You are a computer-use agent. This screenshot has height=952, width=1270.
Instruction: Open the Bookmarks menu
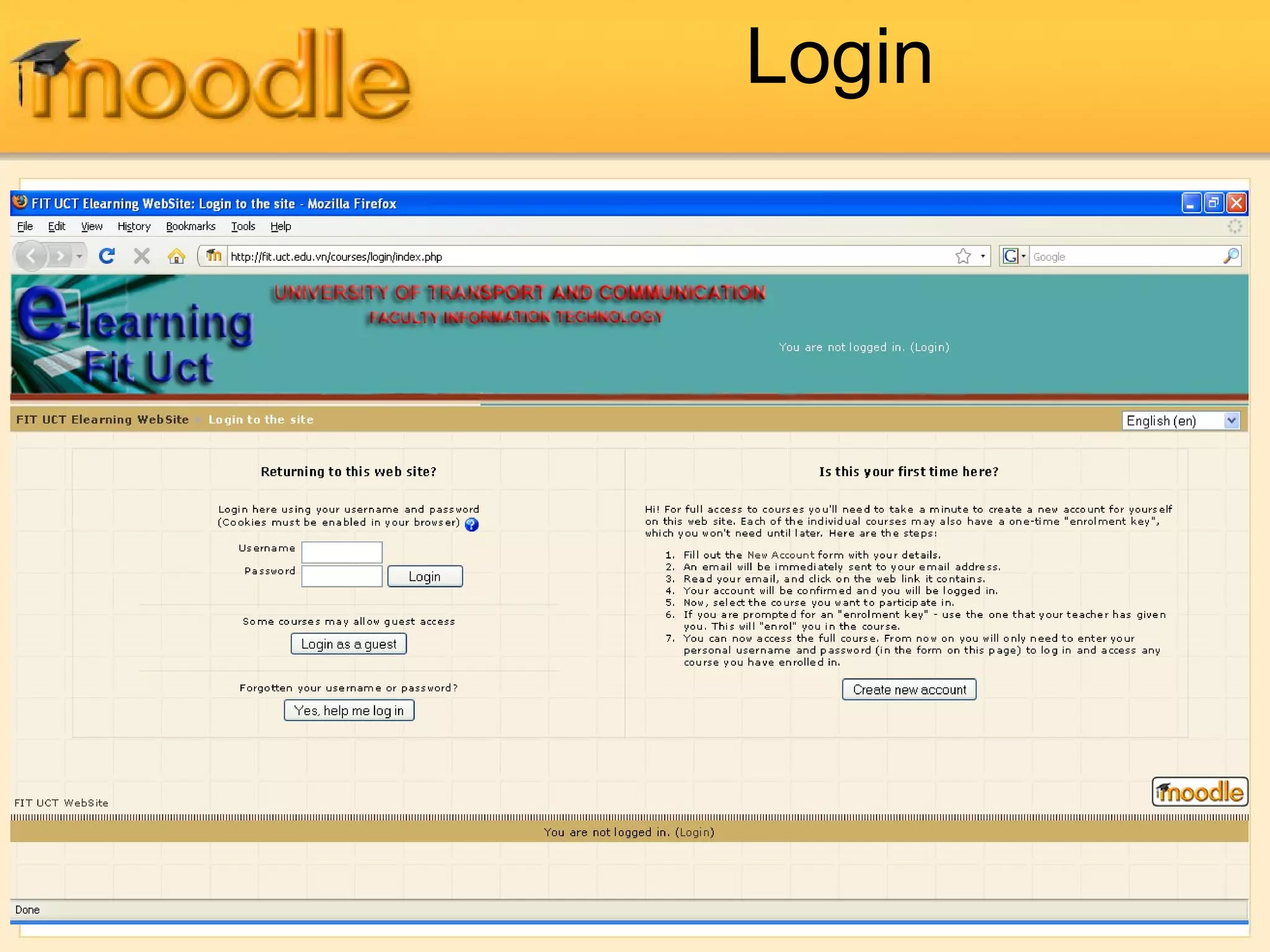[190, 226]
